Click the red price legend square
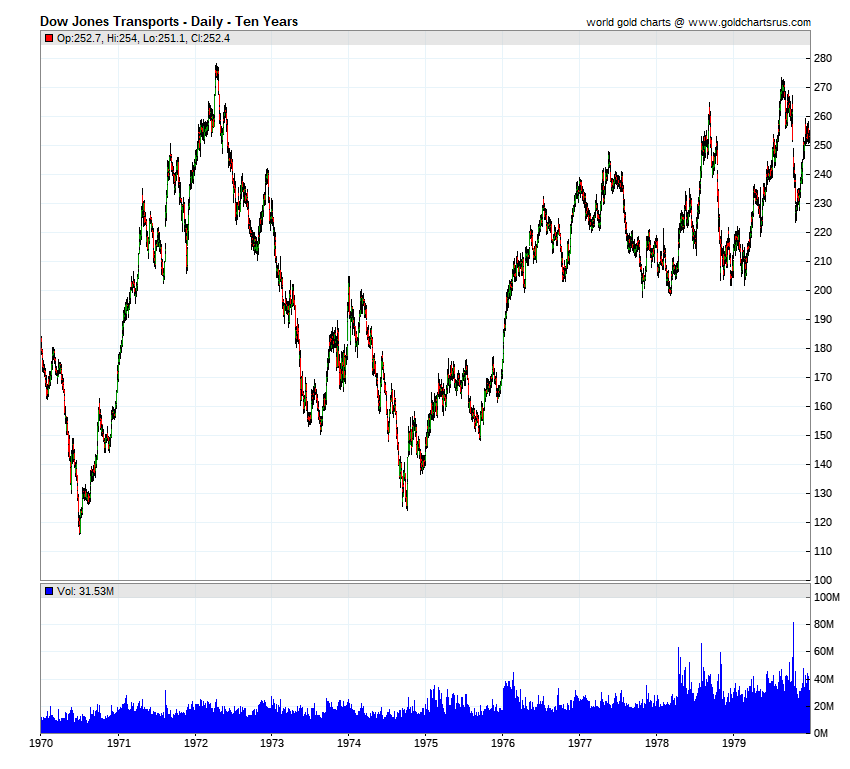This screenshot has height=769, width=850. tap(49, 38)
